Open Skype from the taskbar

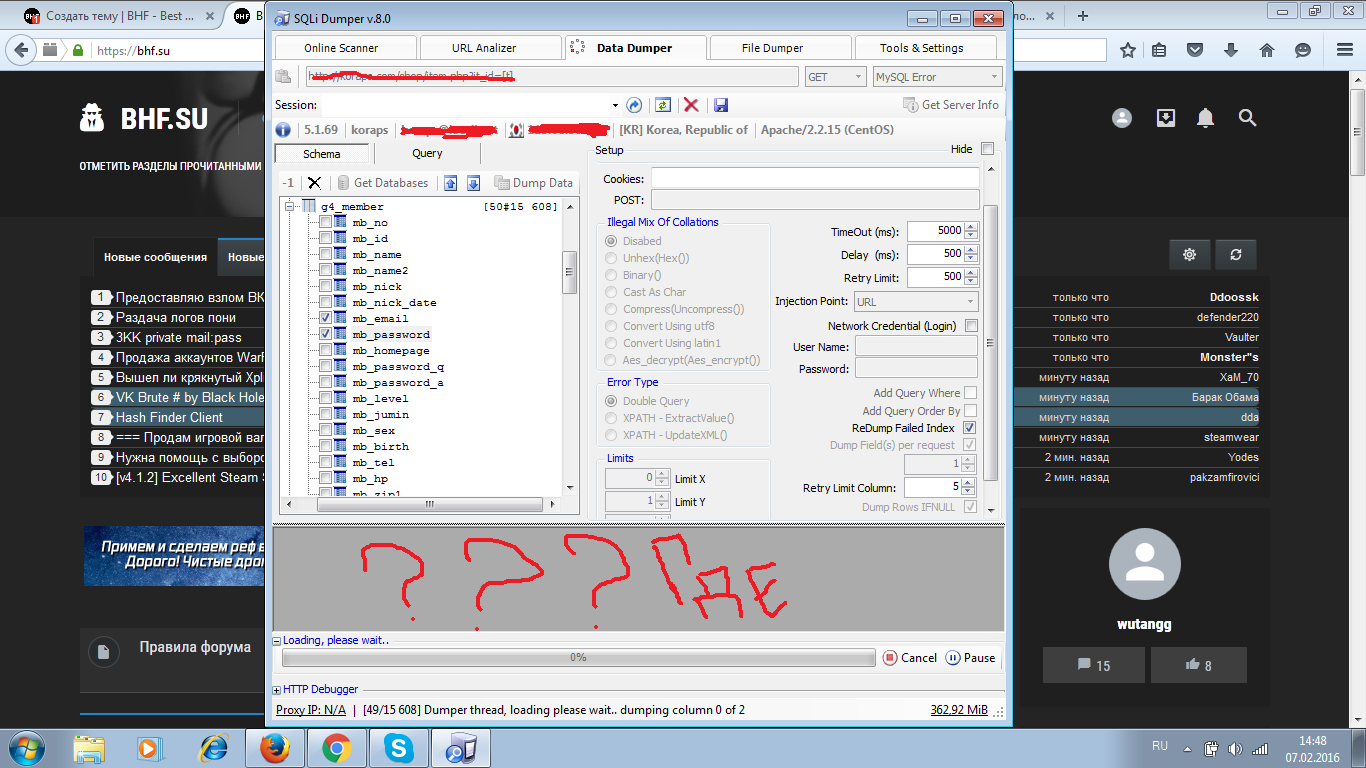[398, 748]
